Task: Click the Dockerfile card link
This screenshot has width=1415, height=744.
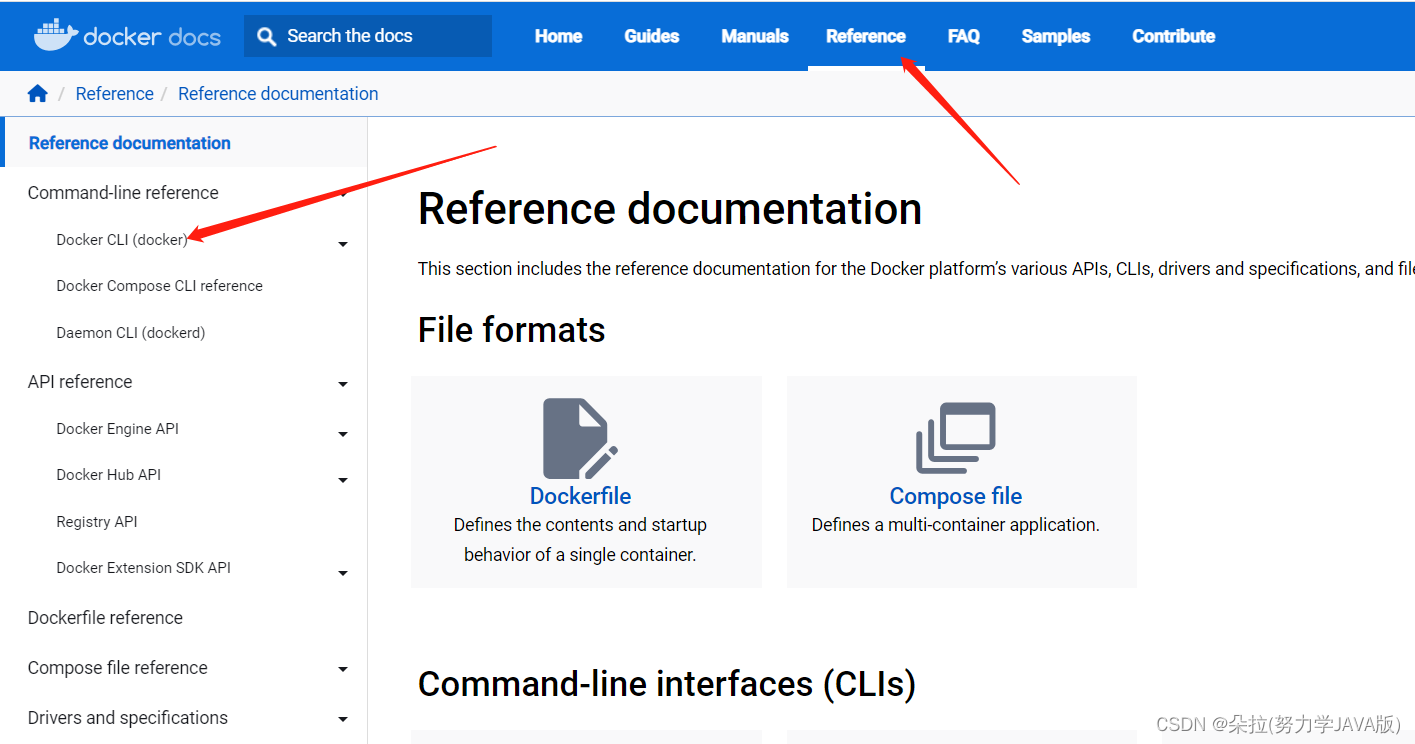Action: coord(580,496)
